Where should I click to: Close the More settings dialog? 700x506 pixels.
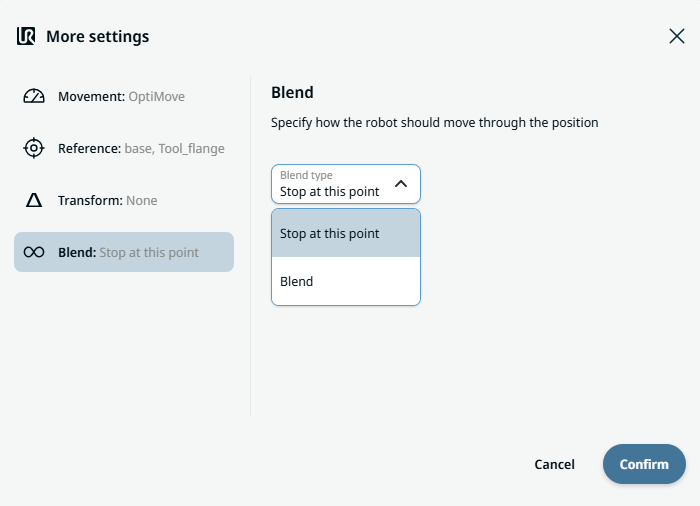click(x=676, y=37)
